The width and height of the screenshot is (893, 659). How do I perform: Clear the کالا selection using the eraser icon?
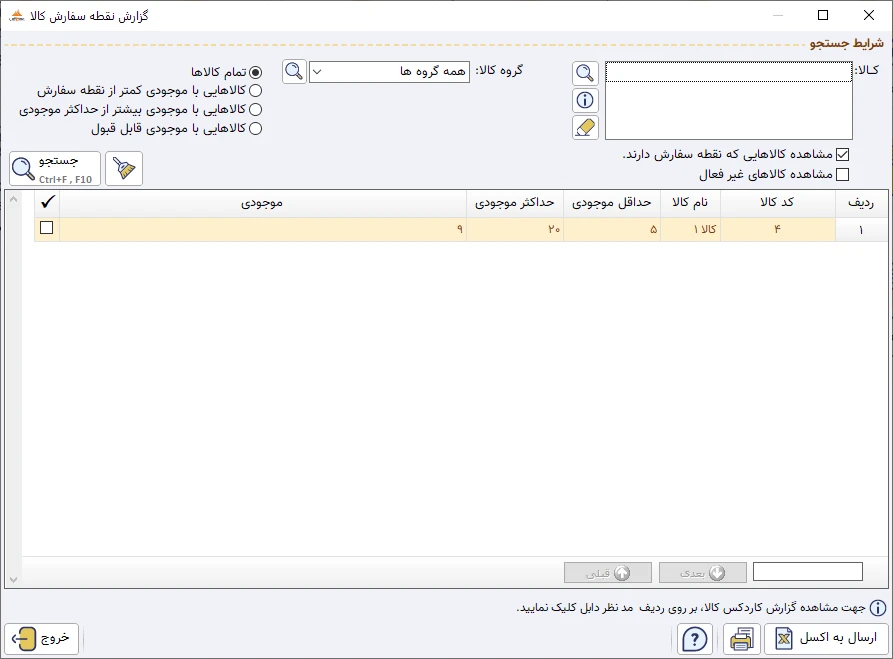coord(584,127)
